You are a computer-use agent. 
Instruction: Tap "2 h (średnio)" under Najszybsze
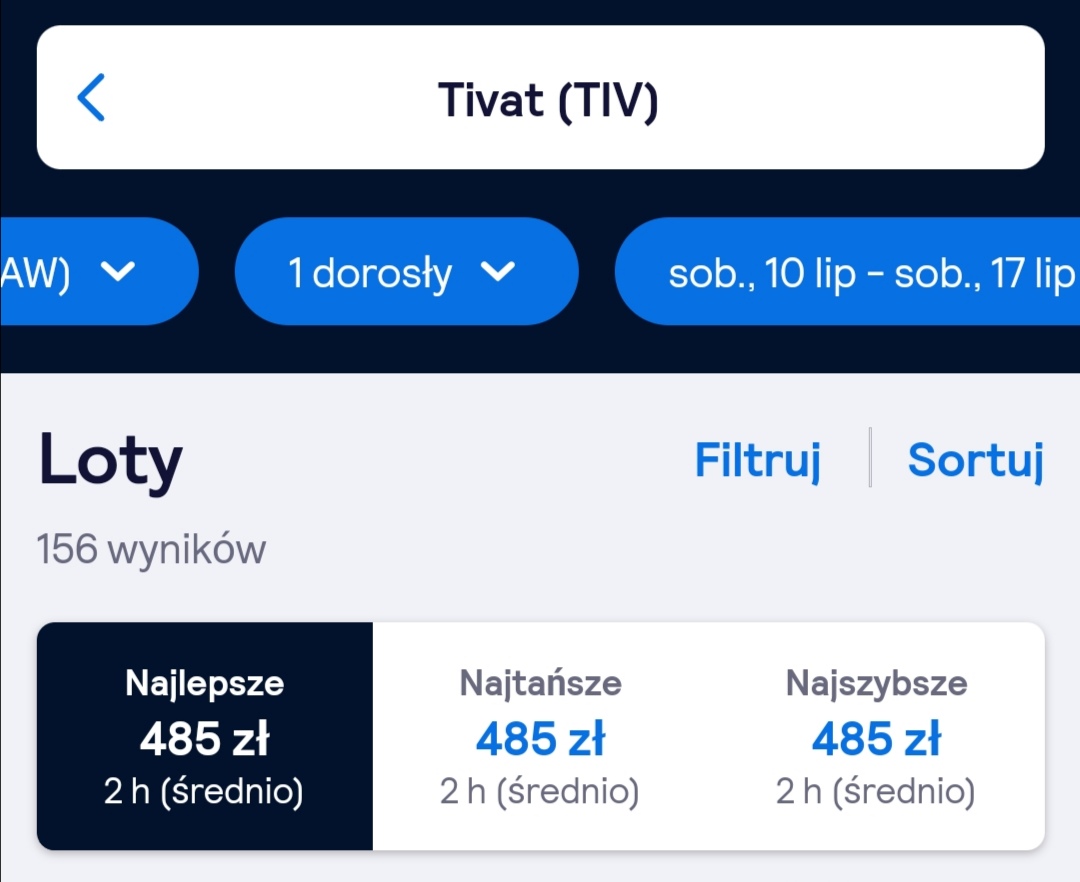(876, 791)
